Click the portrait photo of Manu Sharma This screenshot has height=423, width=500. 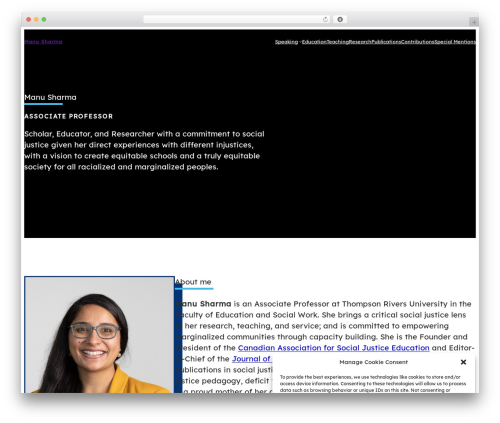99,335
